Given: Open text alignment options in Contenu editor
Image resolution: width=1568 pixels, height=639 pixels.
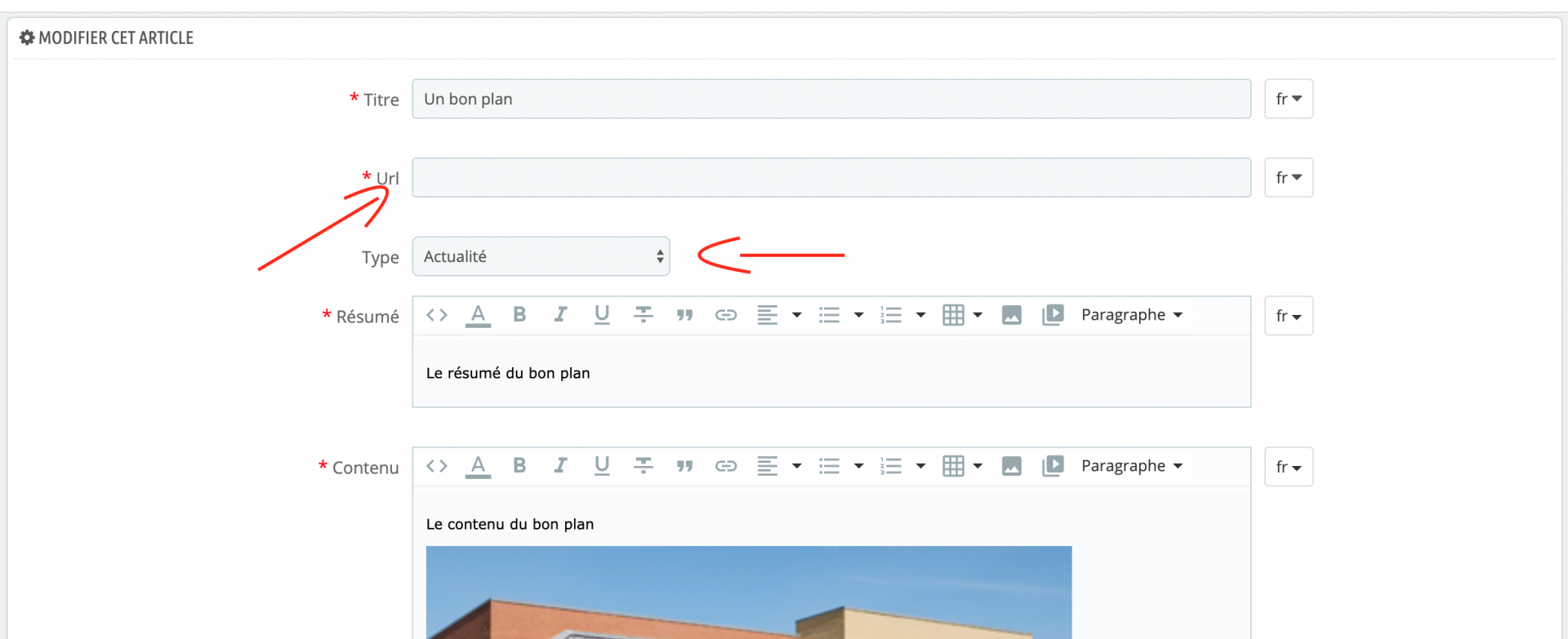Looking at the screenshot, I should pos(779,466).
